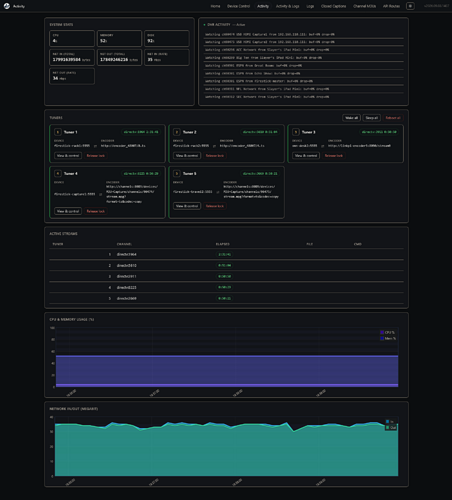Screen dimensions: 452x500
Task: Open the Logs nav item
Action: point(310,6)
